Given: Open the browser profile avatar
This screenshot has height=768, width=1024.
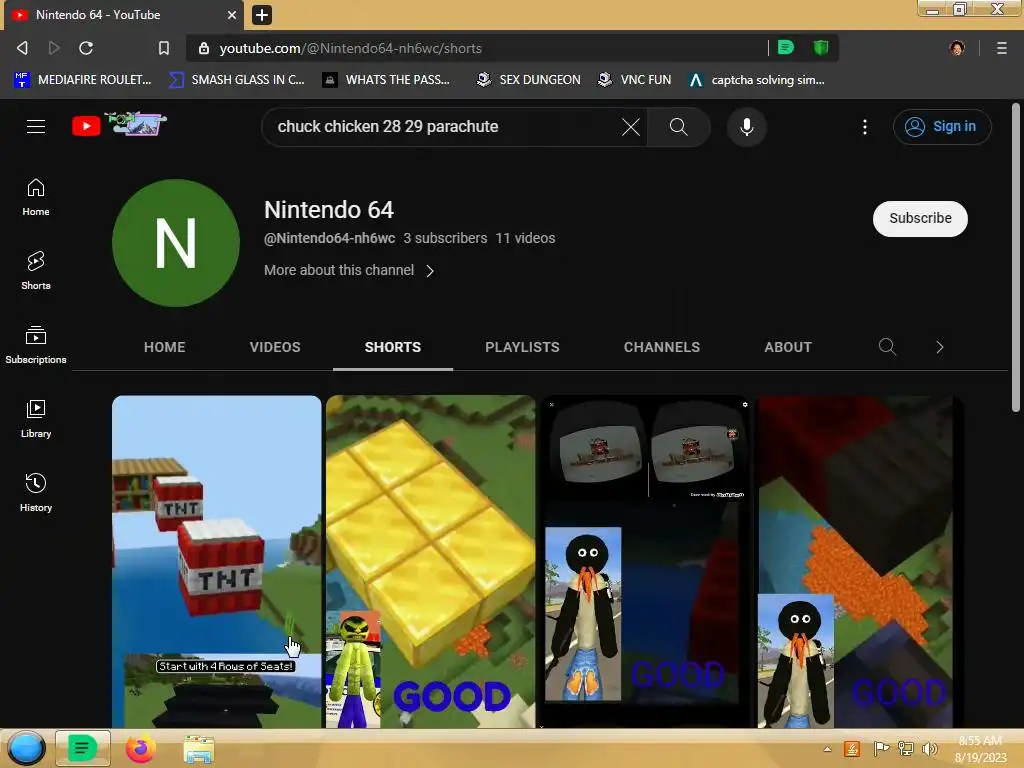Looking at the screenshot, I should (957, 48).
